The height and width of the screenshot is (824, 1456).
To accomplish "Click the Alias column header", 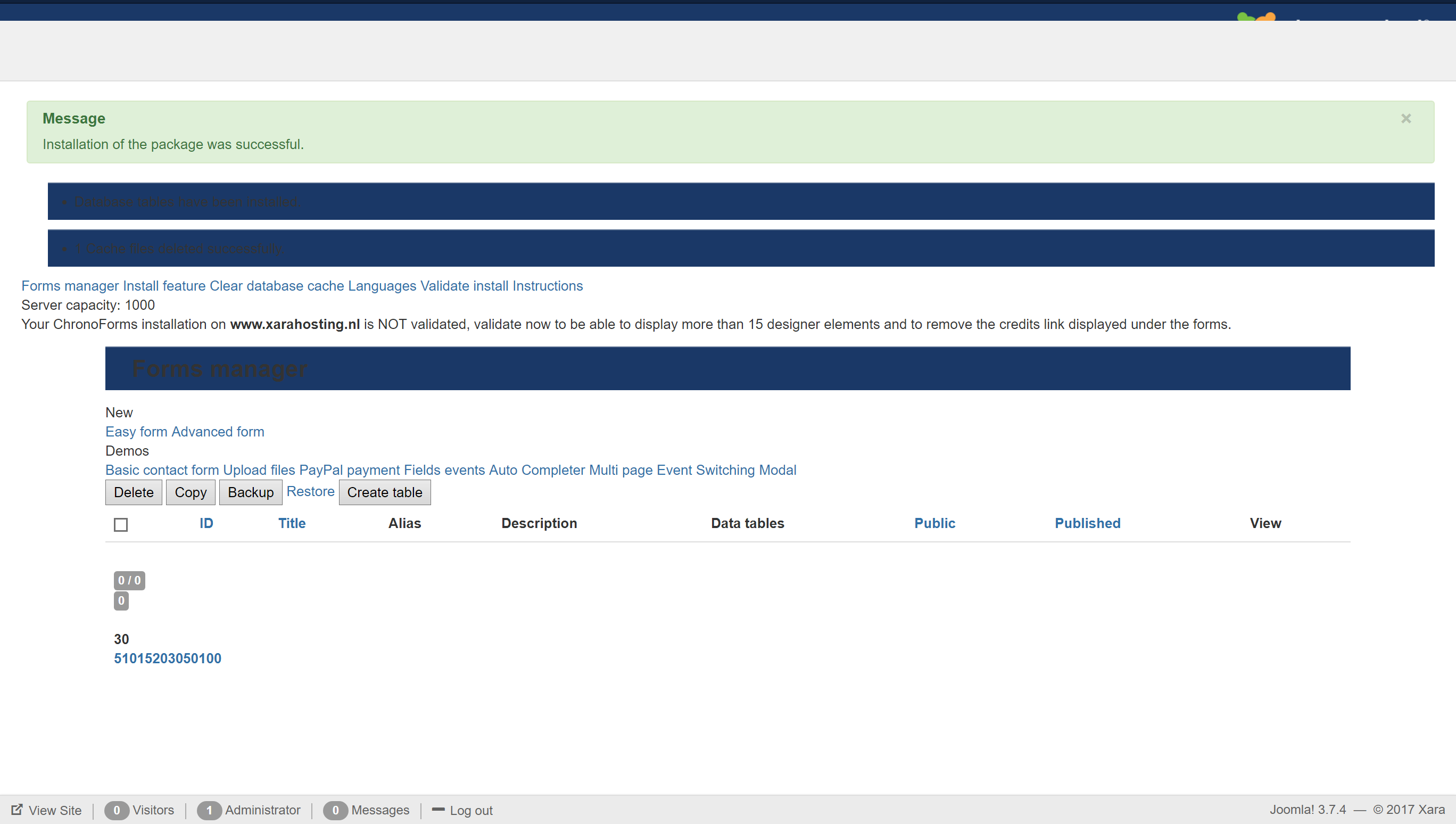I will [x=404, y=523].
